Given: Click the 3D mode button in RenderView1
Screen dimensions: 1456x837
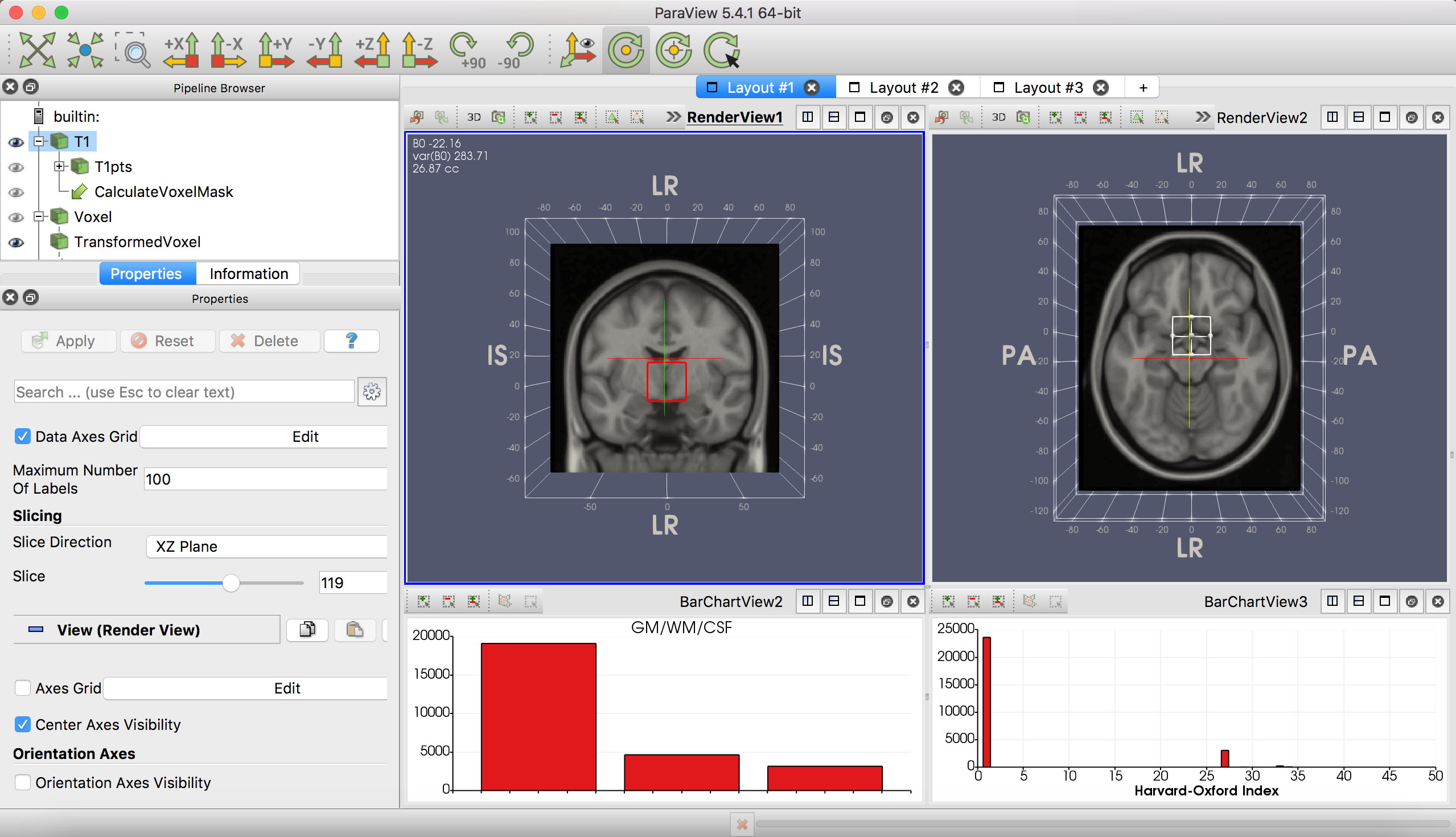Looking at the screenshot, I should [474, 117].
